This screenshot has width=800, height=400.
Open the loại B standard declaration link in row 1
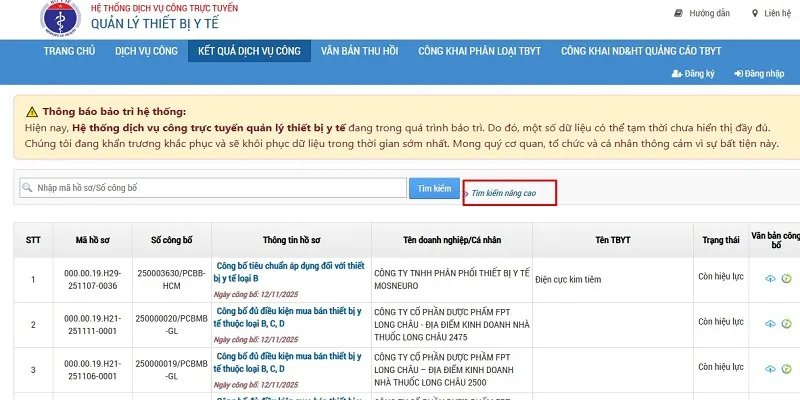289,272
